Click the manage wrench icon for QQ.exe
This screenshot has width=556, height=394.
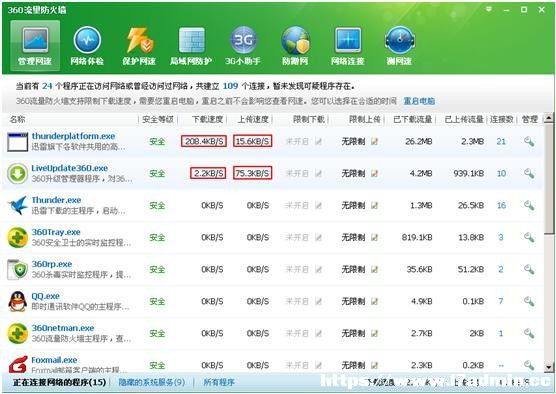point(529,301)
